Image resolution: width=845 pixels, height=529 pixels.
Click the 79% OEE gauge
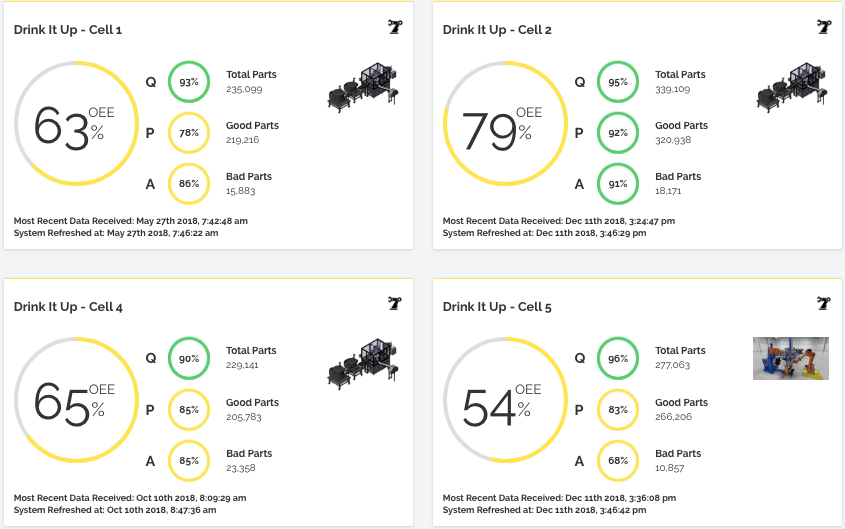[x=498, y=125]
